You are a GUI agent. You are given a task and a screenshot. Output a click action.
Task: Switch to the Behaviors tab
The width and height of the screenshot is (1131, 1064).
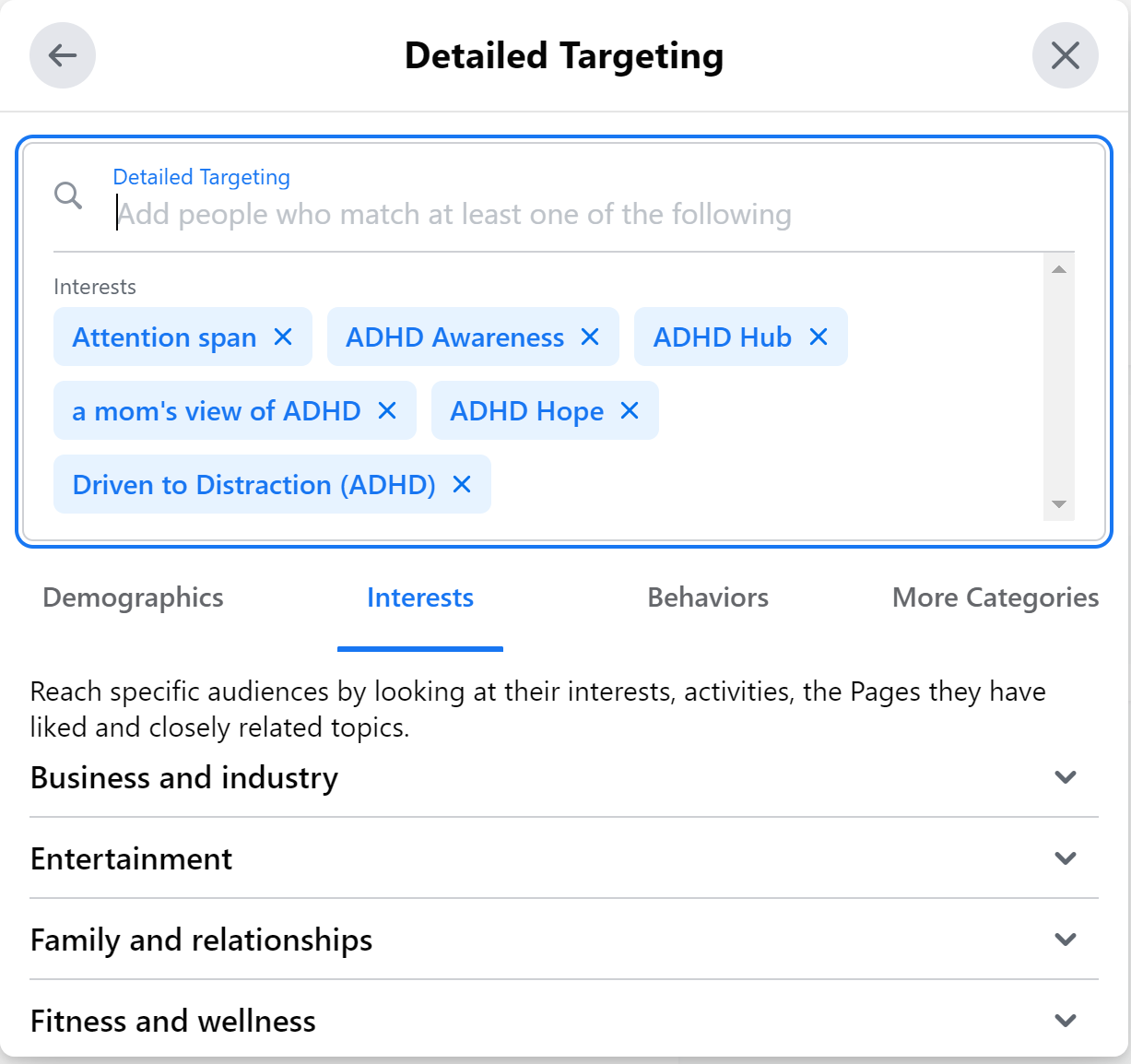[x=708, y=597]
